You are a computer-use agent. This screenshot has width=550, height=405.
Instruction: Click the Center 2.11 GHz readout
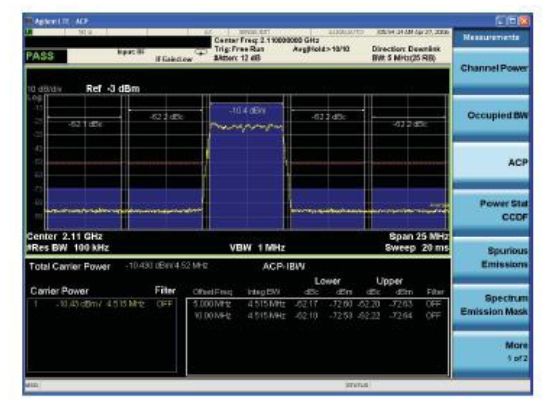click(x=65, y=236)
